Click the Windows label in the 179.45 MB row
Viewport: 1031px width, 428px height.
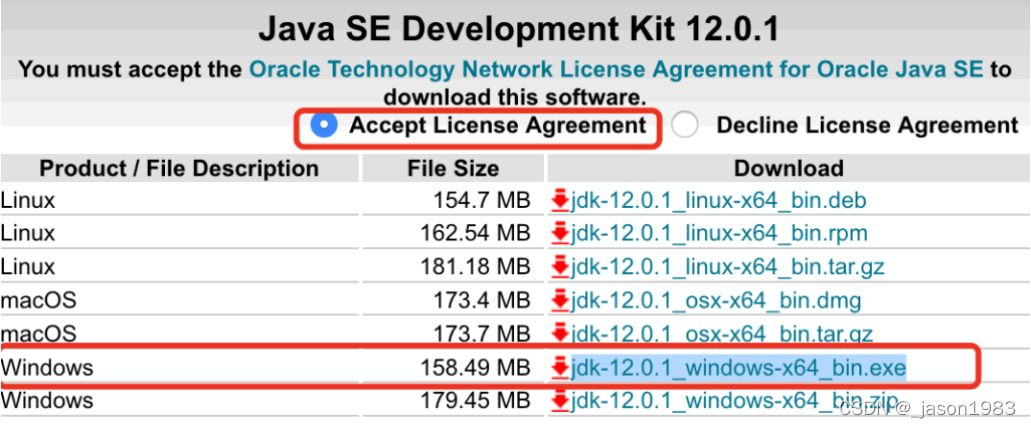[47, 401]
